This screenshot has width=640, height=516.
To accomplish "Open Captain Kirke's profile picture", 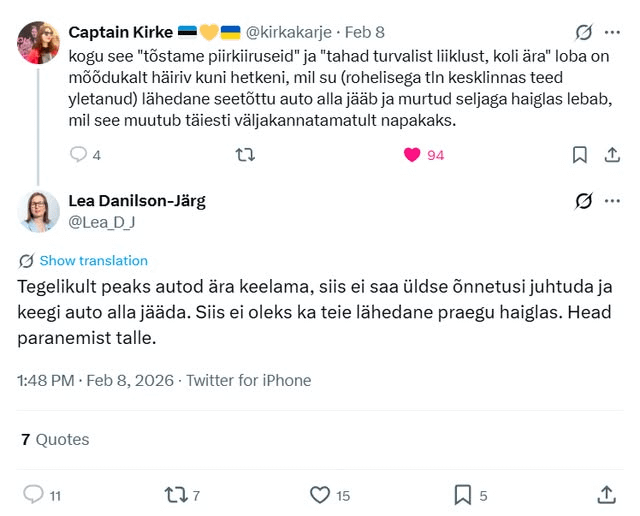I will [40, 42].
